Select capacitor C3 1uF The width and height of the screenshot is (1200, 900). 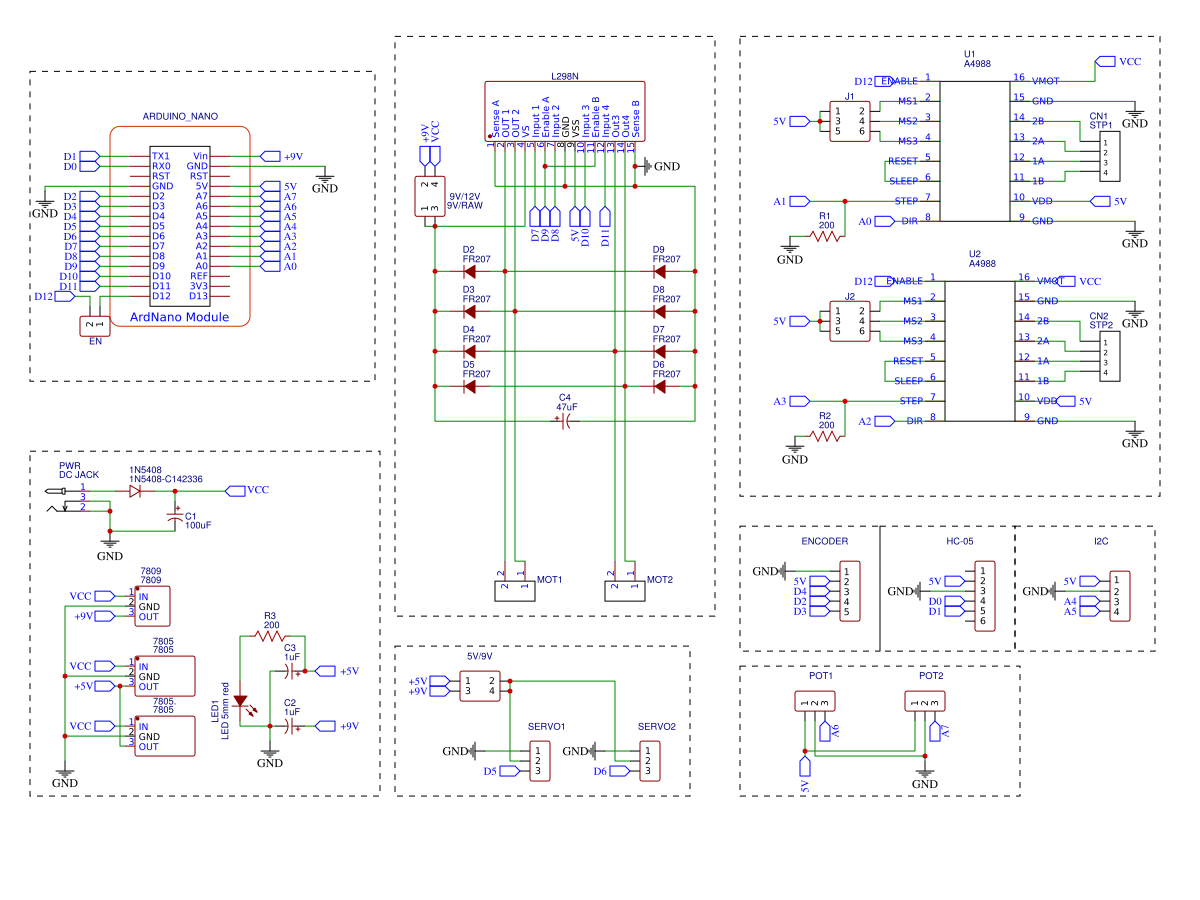pos(292,671)
